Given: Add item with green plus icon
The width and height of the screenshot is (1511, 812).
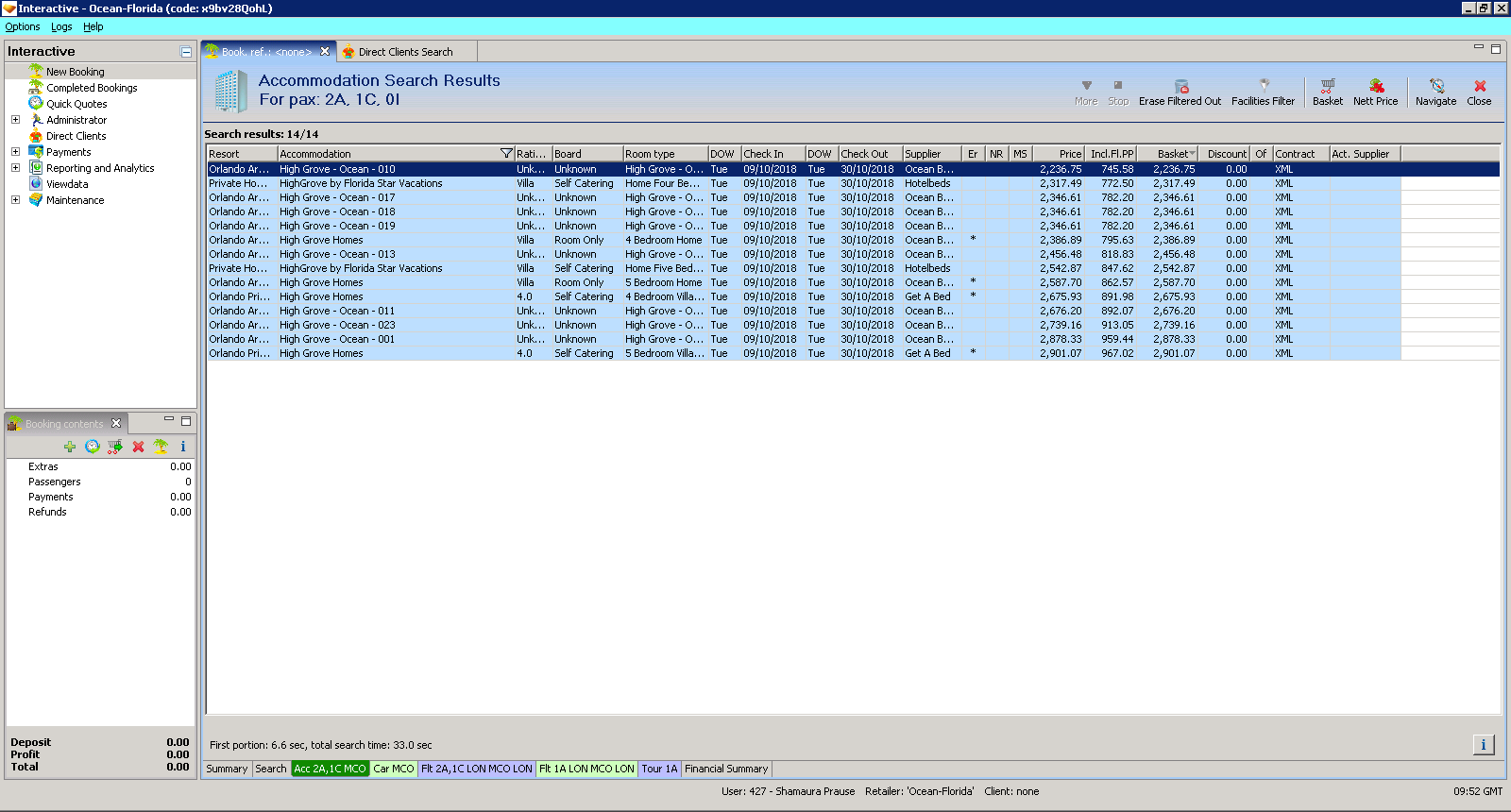Looking at the screenshot, I should tap(70, 447).
